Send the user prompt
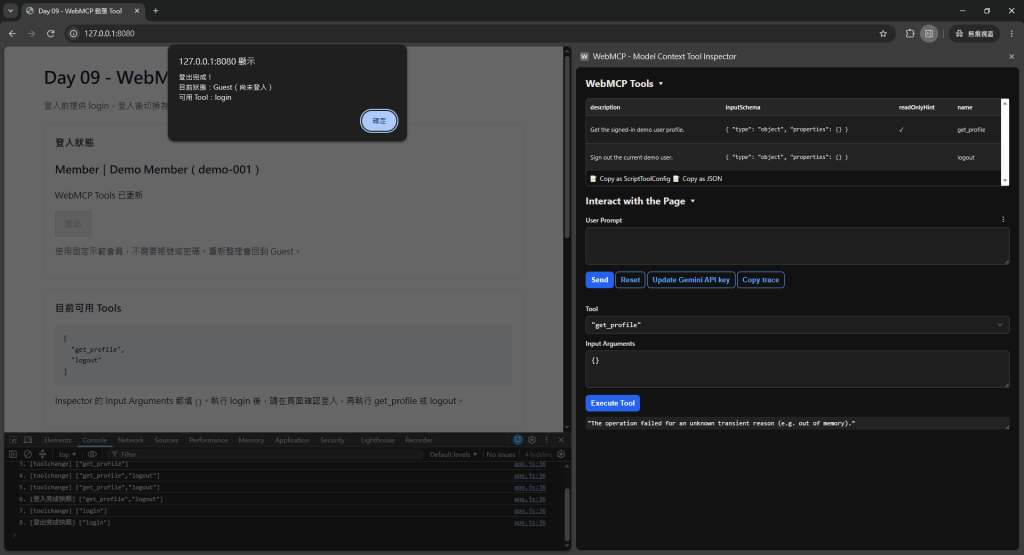Viewport: 1024px width, 555px height. point(599,279)
